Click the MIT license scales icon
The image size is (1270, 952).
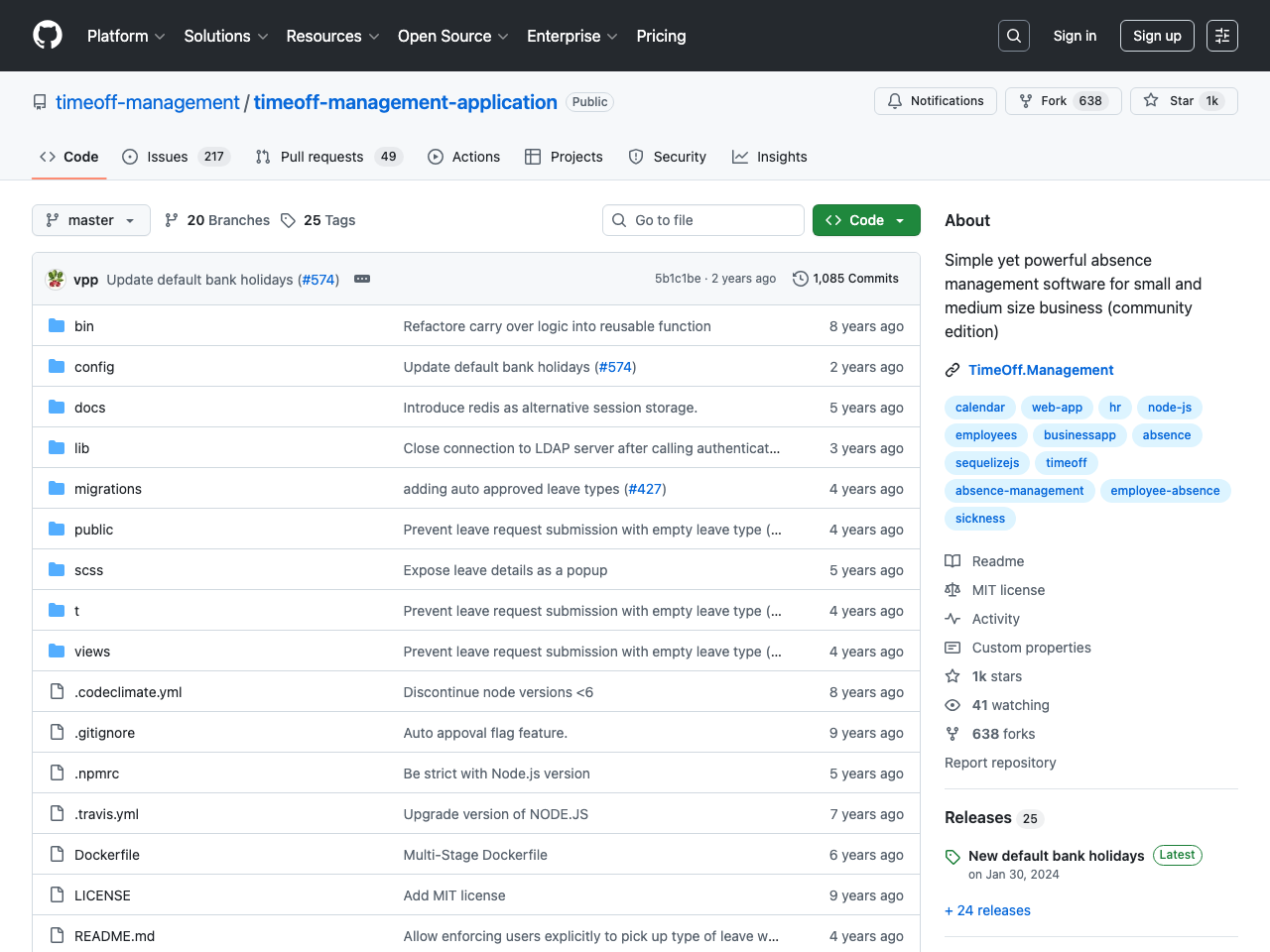[952, 590]
